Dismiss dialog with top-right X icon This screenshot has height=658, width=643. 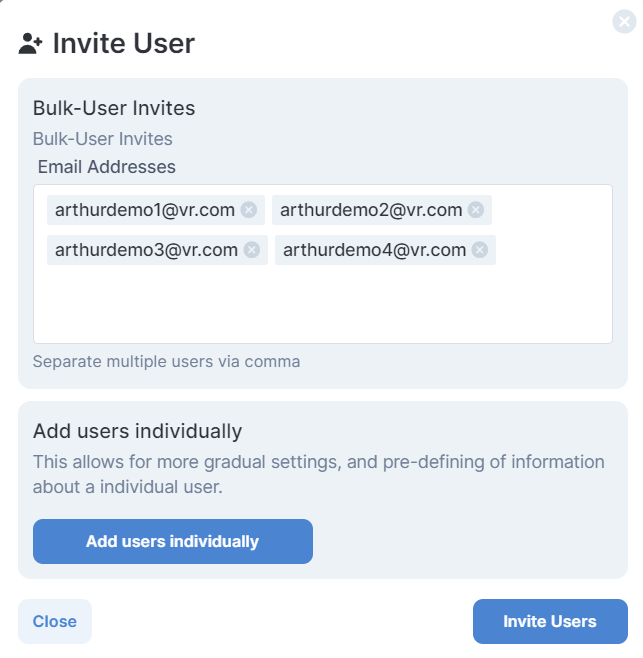click(x=624, y=21)
